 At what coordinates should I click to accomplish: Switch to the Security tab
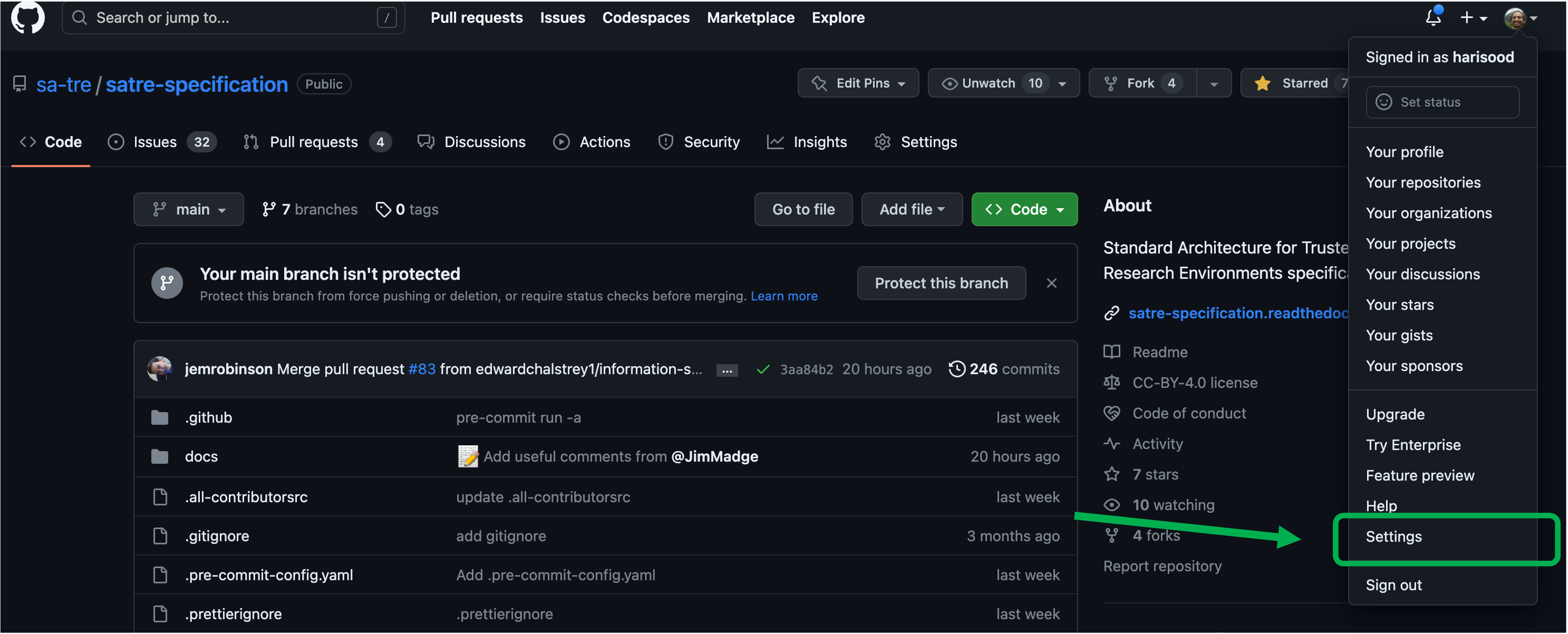pos(699,142)
